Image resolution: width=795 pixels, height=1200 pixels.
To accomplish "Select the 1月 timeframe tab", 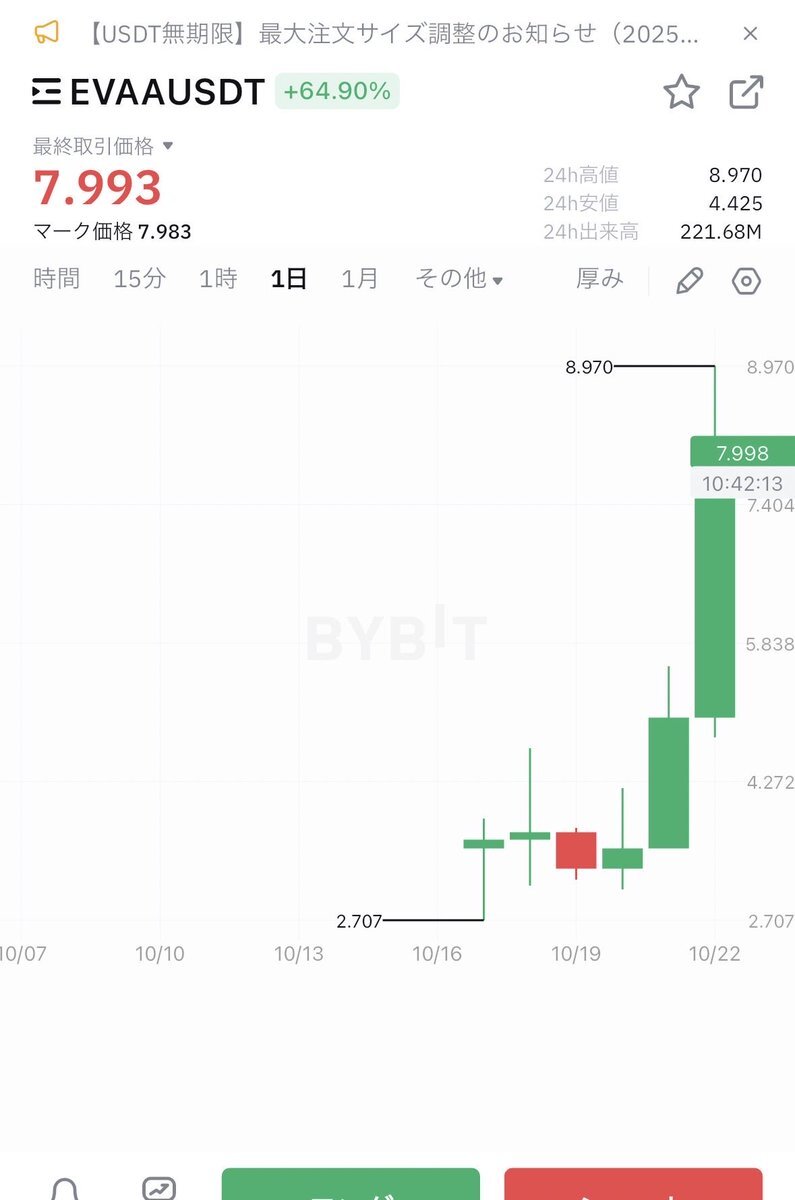I will pyautogui.click(x=360, y=279).
